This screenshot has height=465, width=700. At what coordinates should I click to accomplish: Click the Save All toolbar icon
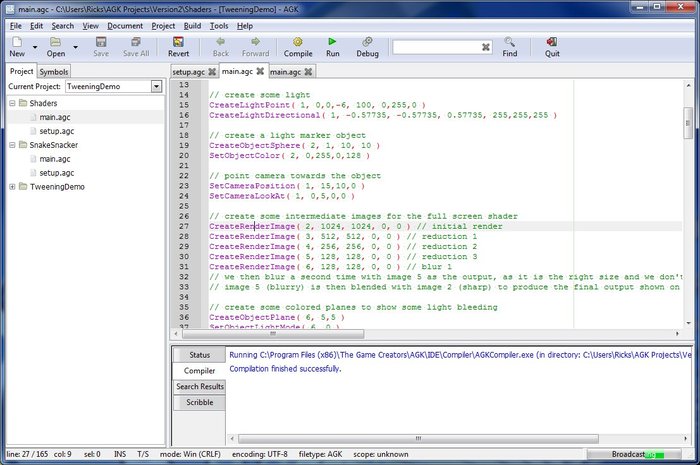[136, 42]
